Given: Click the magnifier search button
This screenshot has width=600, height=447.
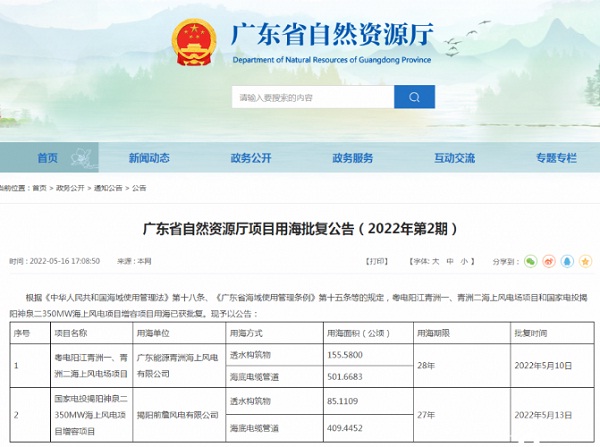Looking at the screenshot, I should point(414,97).
